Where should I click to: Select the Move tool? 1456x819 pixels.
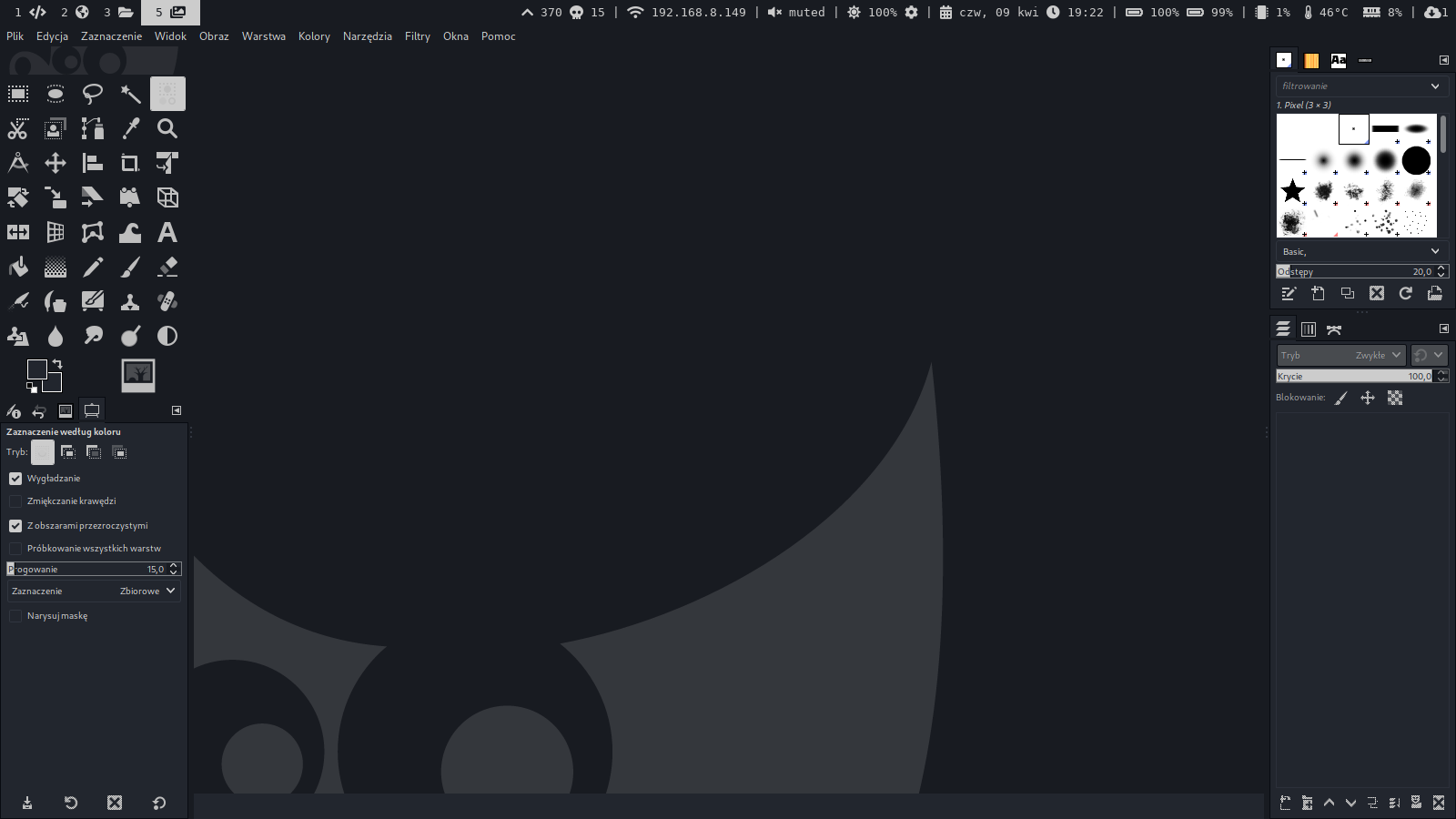coord(56,163)
